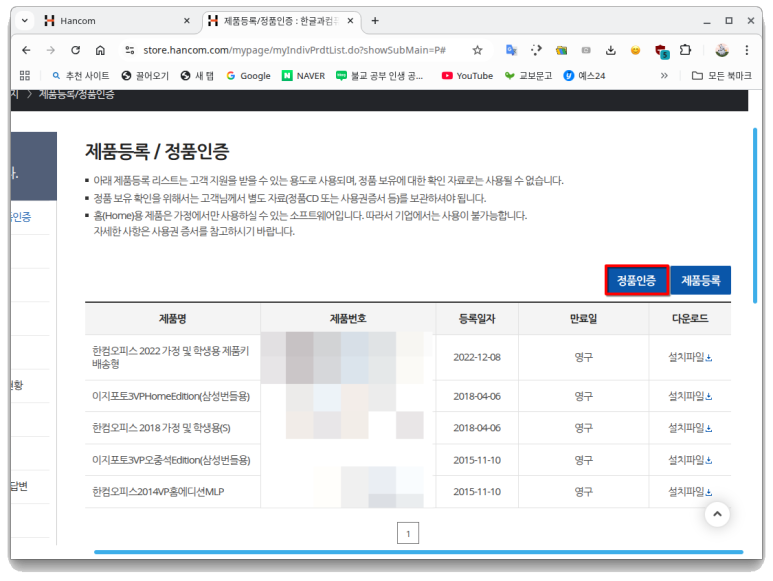Image resolution: width=773 pixels, height=581 pixels.
Task: Download 설치파일 for 이지포토3VP오중석Edition row
Action: (690, 460)
